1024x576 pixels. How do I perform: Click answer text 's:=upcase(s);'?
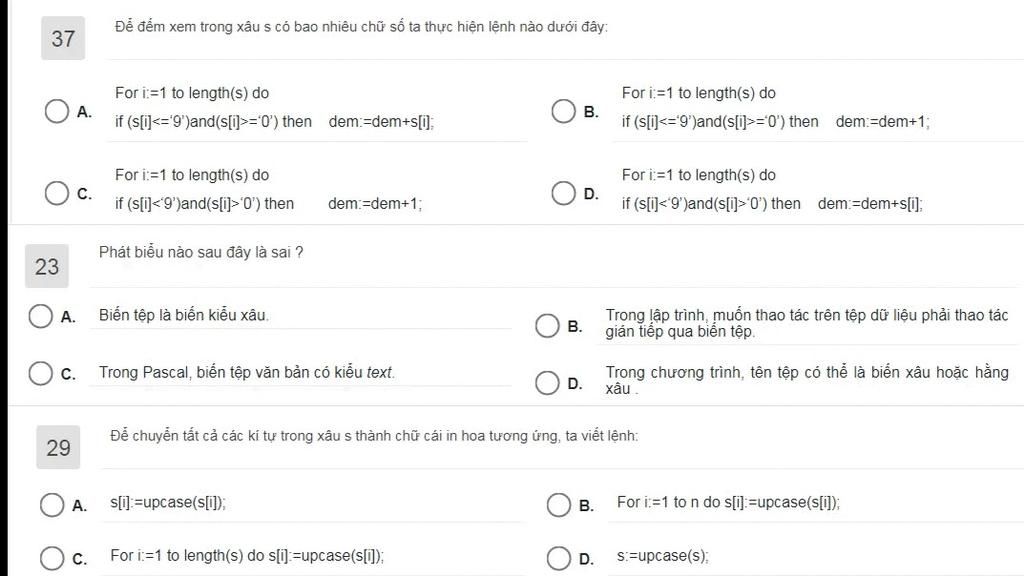coord(662,556)
